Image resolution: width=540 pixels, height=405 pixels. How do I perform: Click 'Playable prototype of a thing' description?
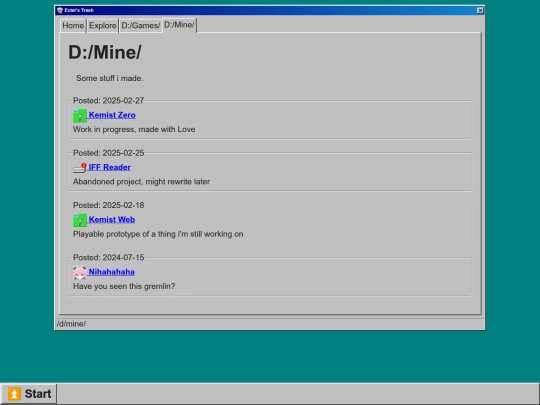(158, 234)
